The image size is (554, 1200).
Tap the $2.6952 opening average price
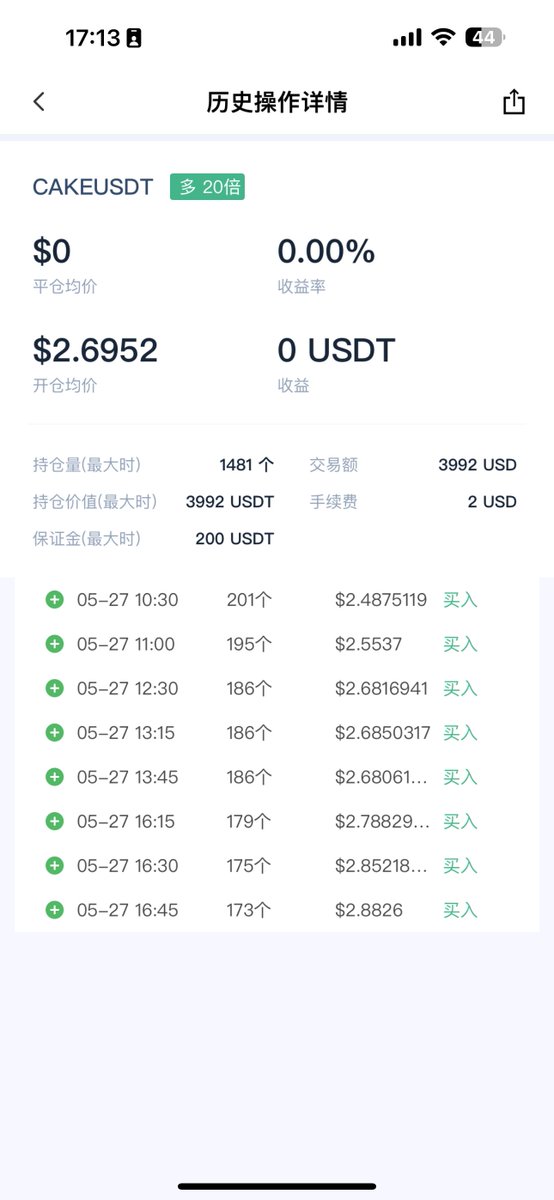pyautogui.click(x=95, y=350)
